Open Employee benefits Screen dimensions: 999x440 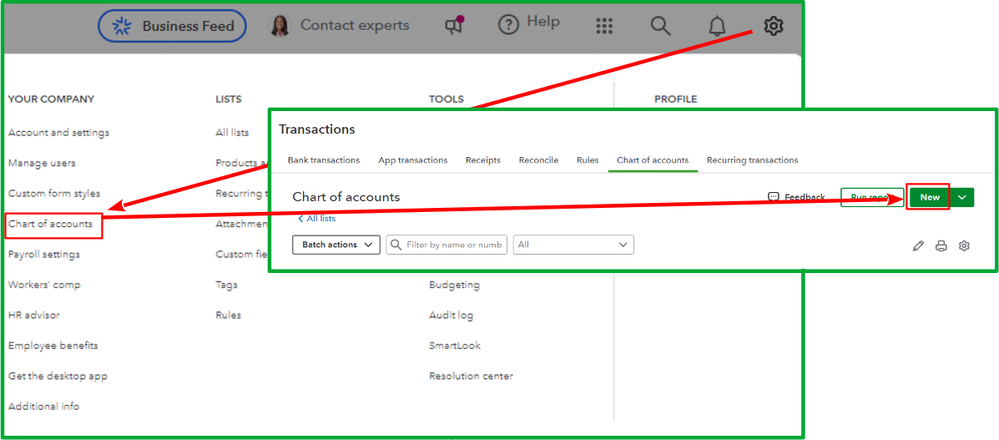click(x=53, y=346)
